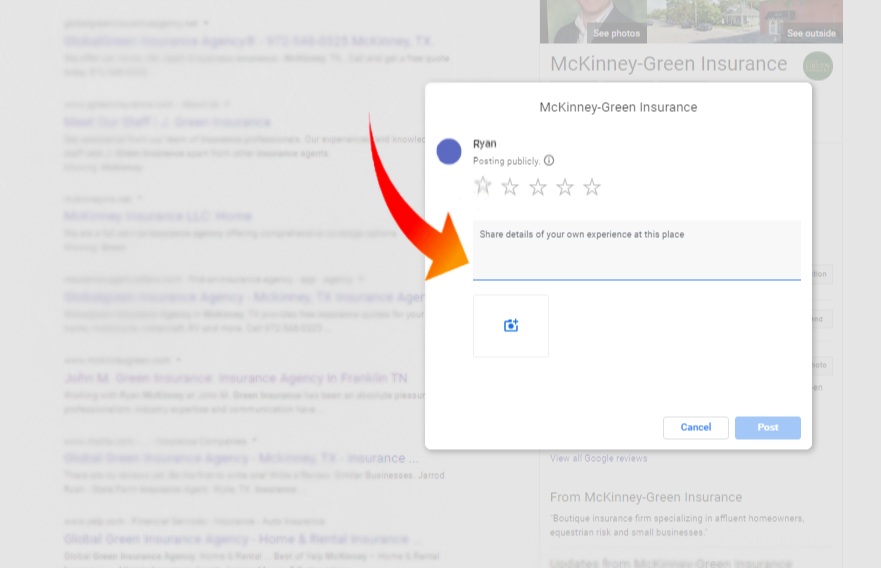This screenshot has height=568, width=881.
Task: Open View all Google reviews link
Action: pos(598,459)
